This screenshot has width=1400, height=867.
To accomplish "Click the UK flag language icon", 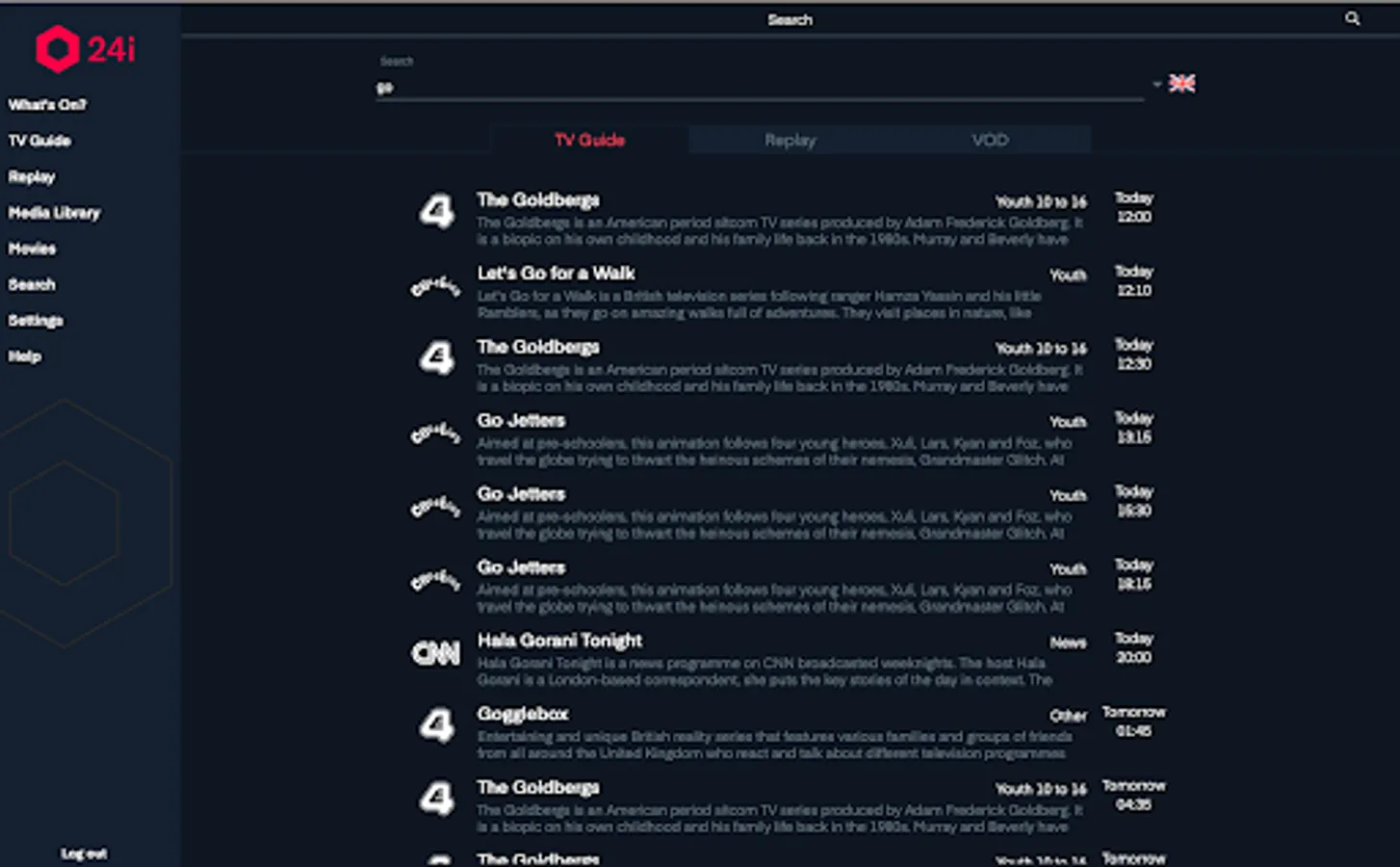I will point(1182,84).
